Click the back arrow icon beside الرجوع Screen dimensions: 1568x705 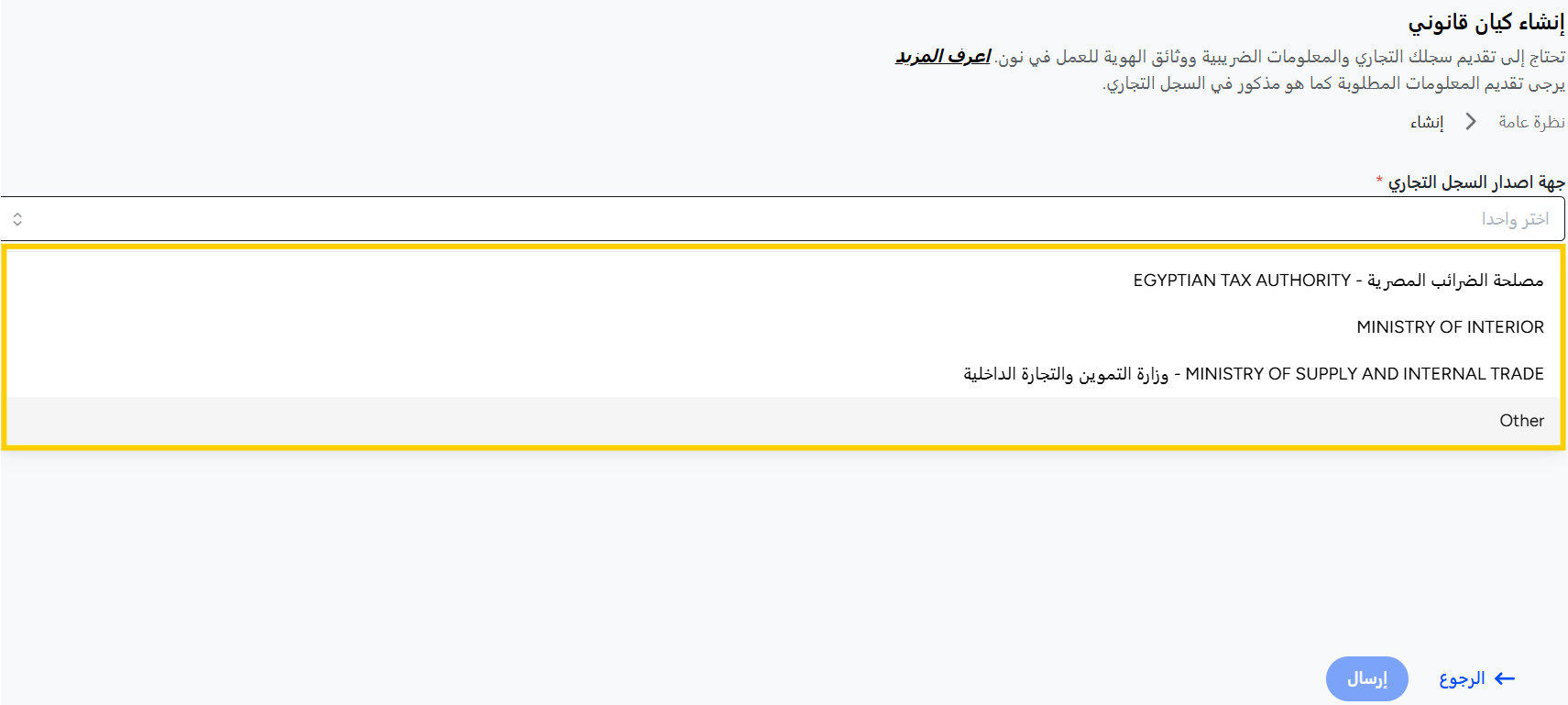pyautogui.click(x=1505, y=678)
